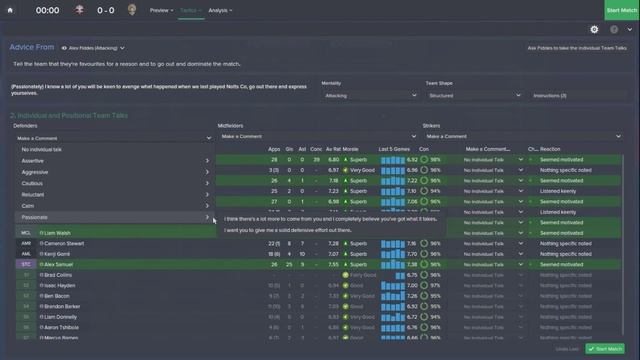Viewport: 640px width, 360px height.
Task: Open the Team Shape Structured dropdown
Action: tap(474, 96)
